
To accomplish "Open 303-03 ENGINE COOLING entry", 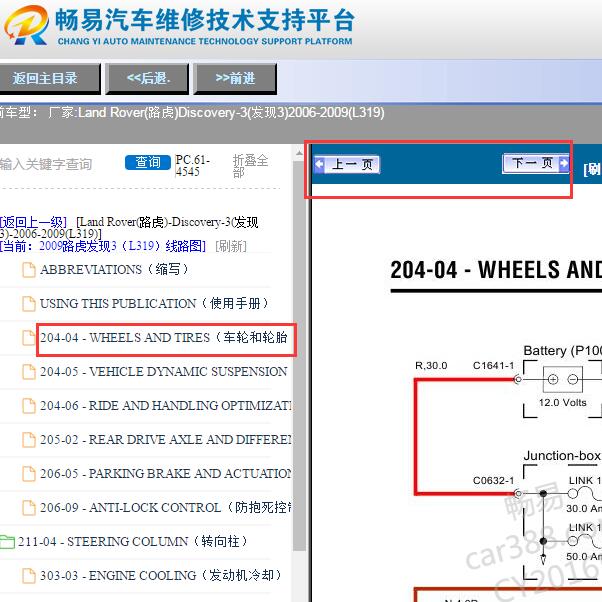I will pos(160,576).
